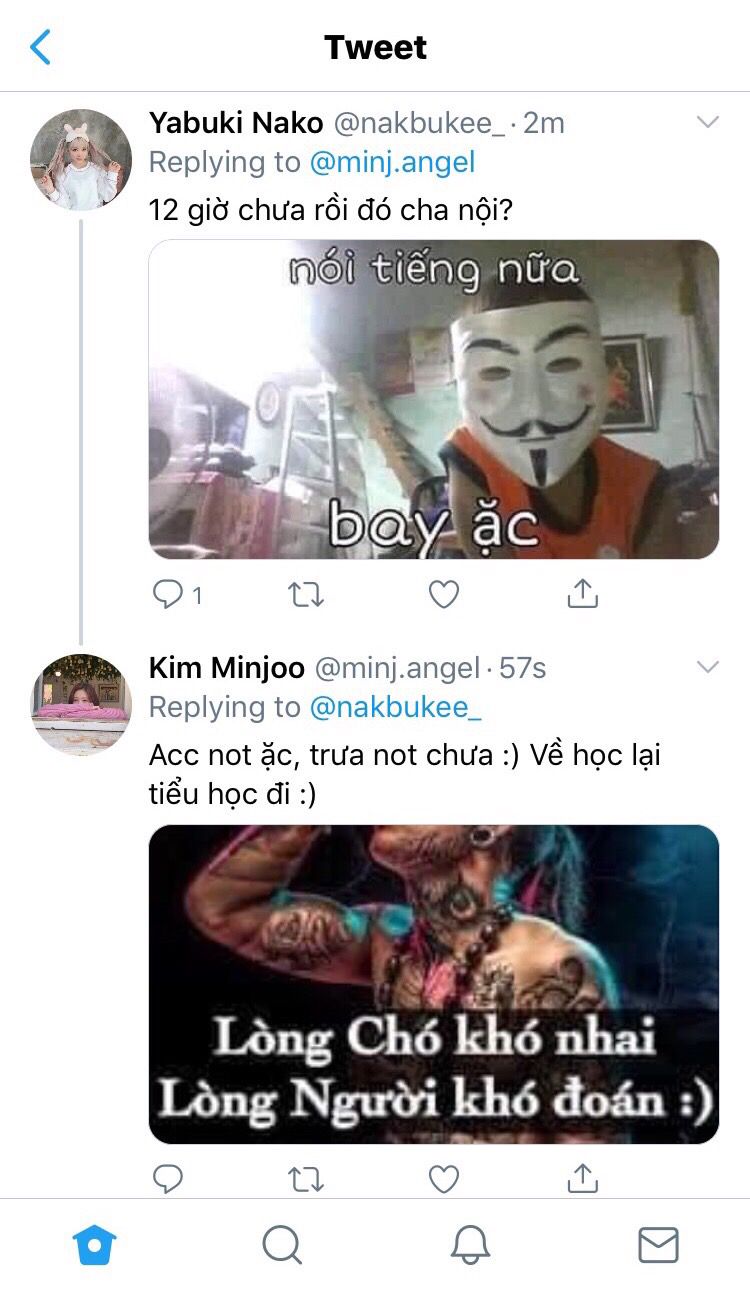Open options chevron on Yabuki Nako's tweet

point(707,123)
